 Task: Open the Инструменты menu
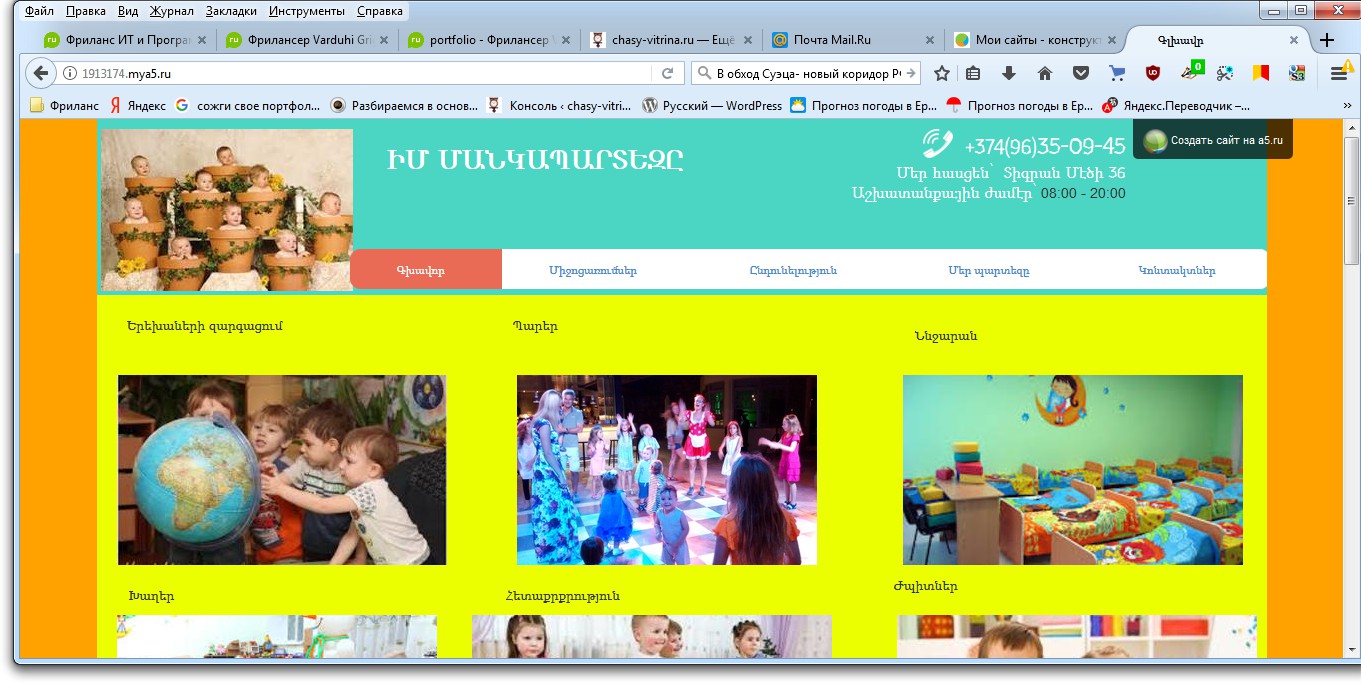[307, 12]
